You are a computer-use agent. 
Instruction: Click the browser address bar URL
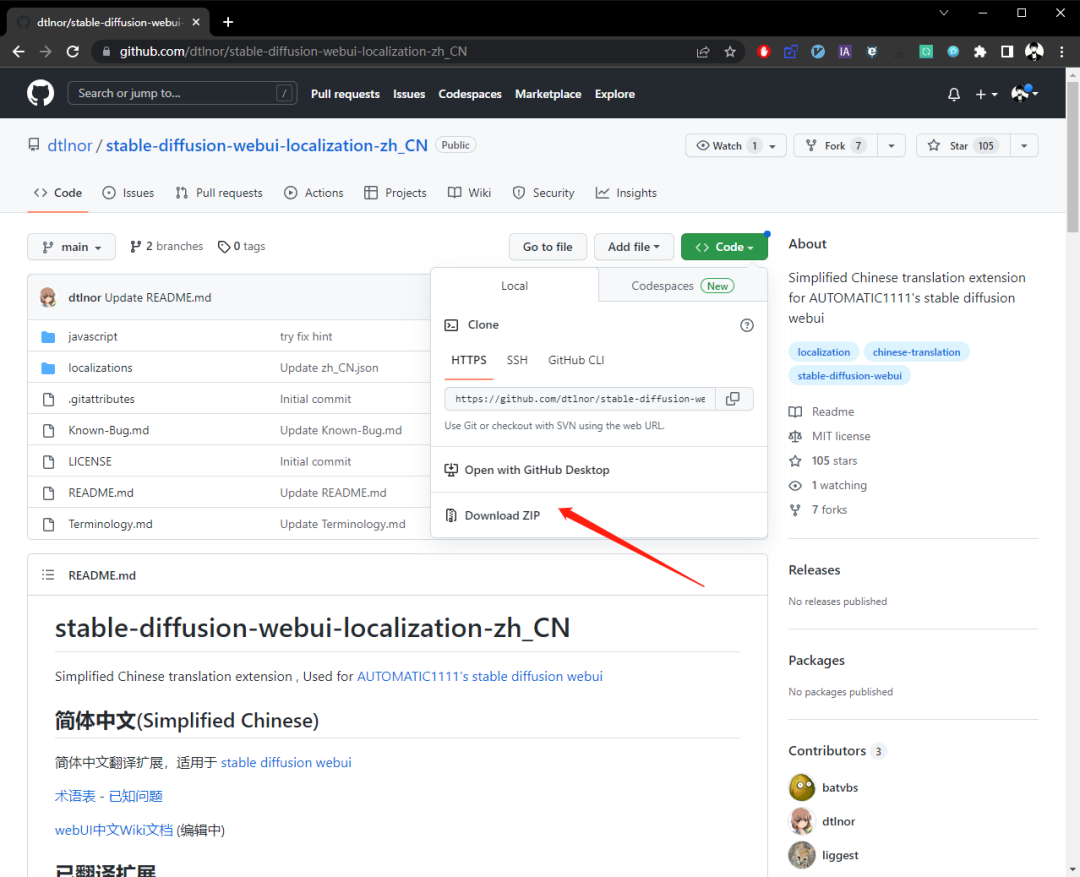pos(293,52)
